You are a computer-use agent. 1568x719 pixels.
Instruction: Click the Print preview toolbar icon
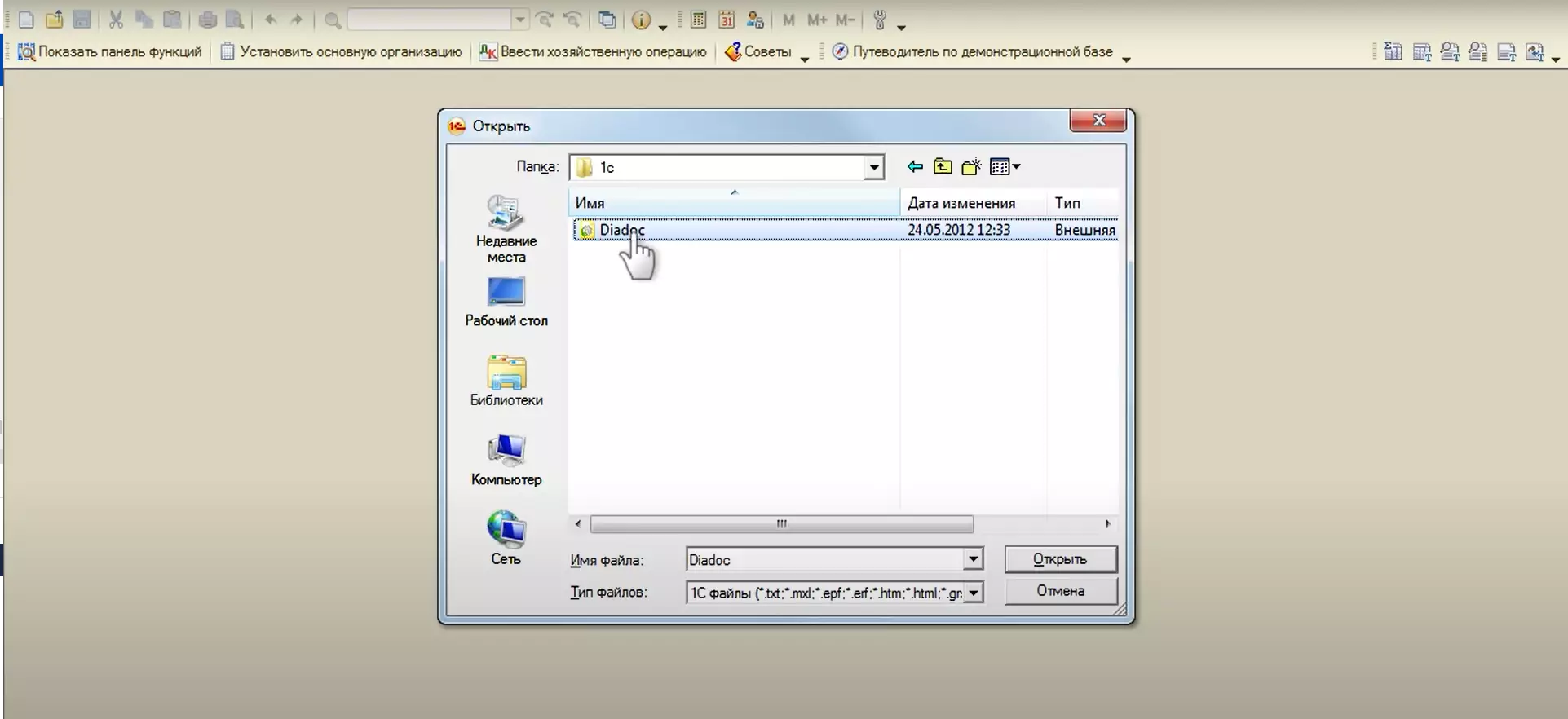[x=235, y=20]
